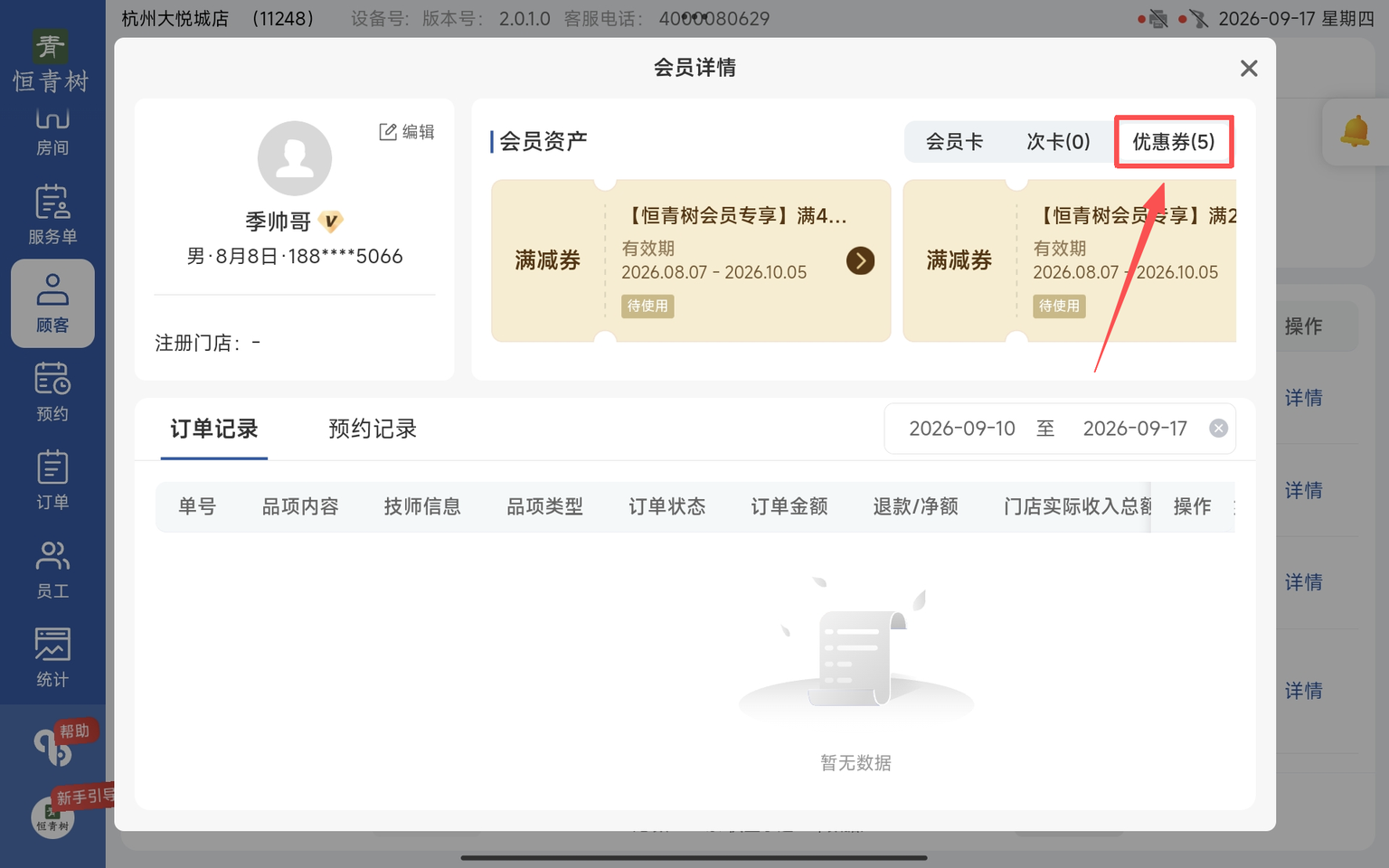Switch to the 会员卡 tab
Screen dimensions: 1389x868
click(954, 142)
